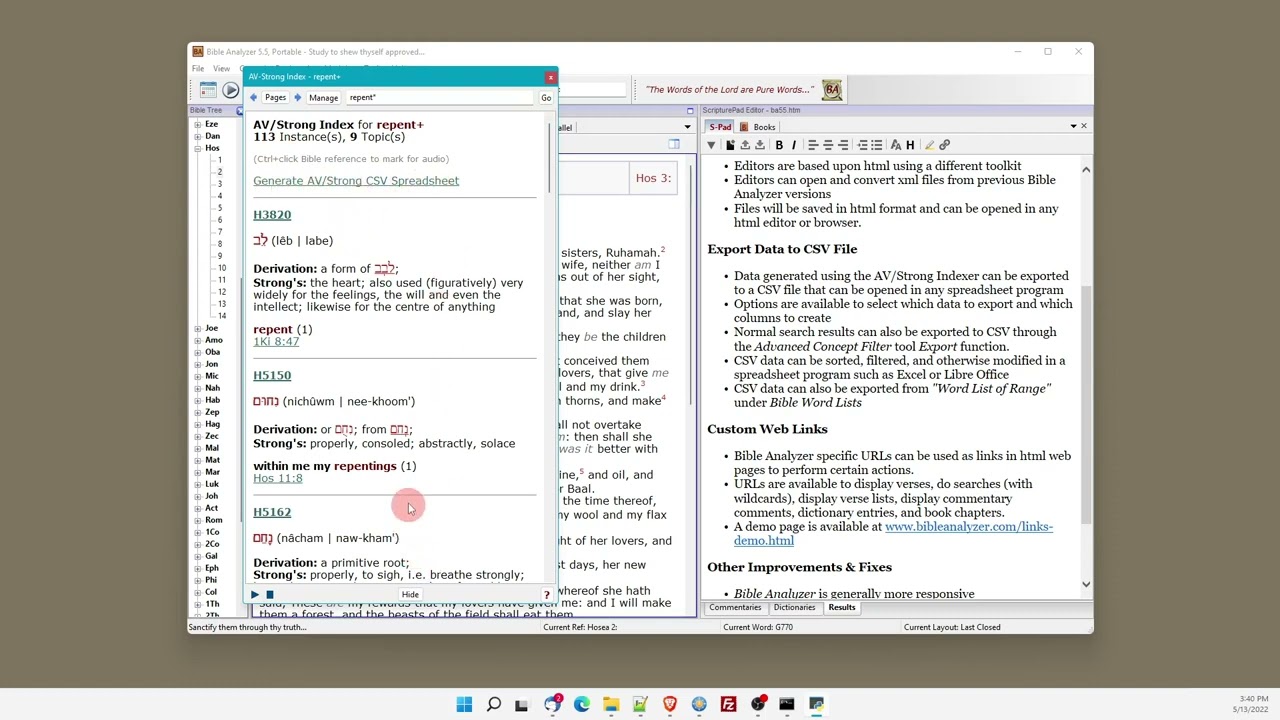This screenshot has width=1280, height=720.
Task: Expand the Dan book in Bible Tree
Action: tap(198, 136)
